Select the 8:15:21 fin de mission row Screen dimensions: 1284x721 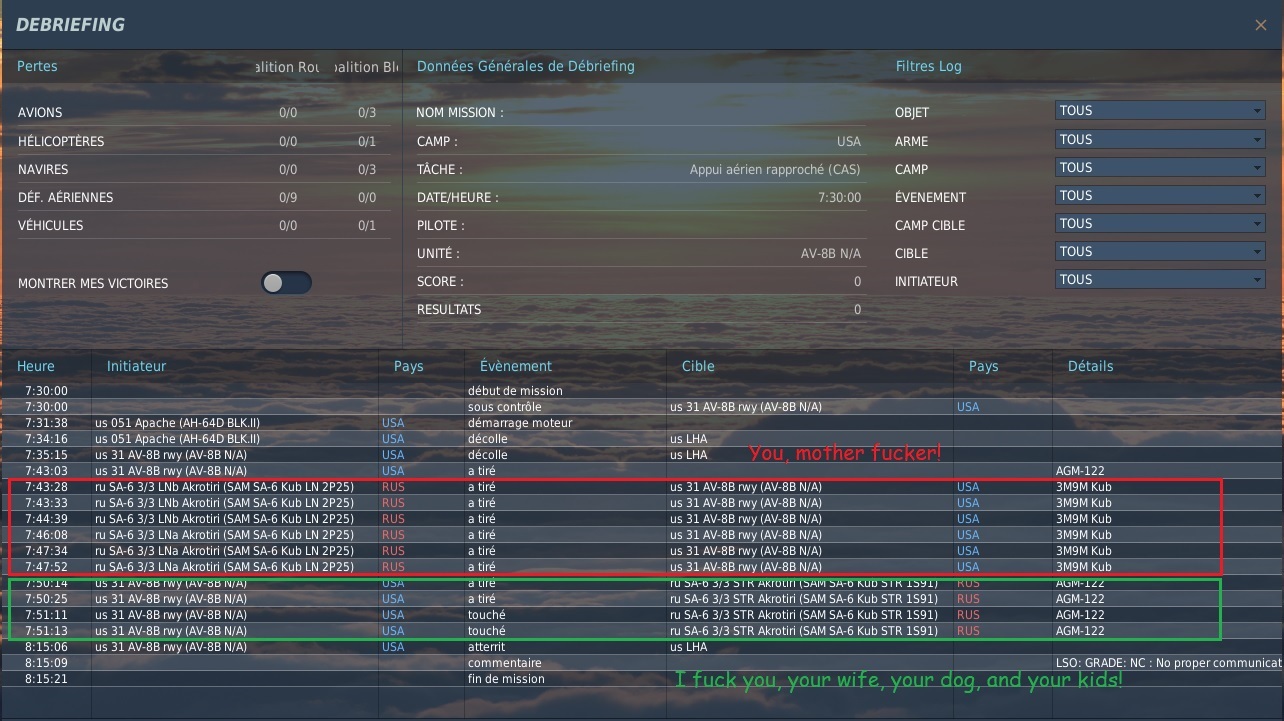[506, 679]
